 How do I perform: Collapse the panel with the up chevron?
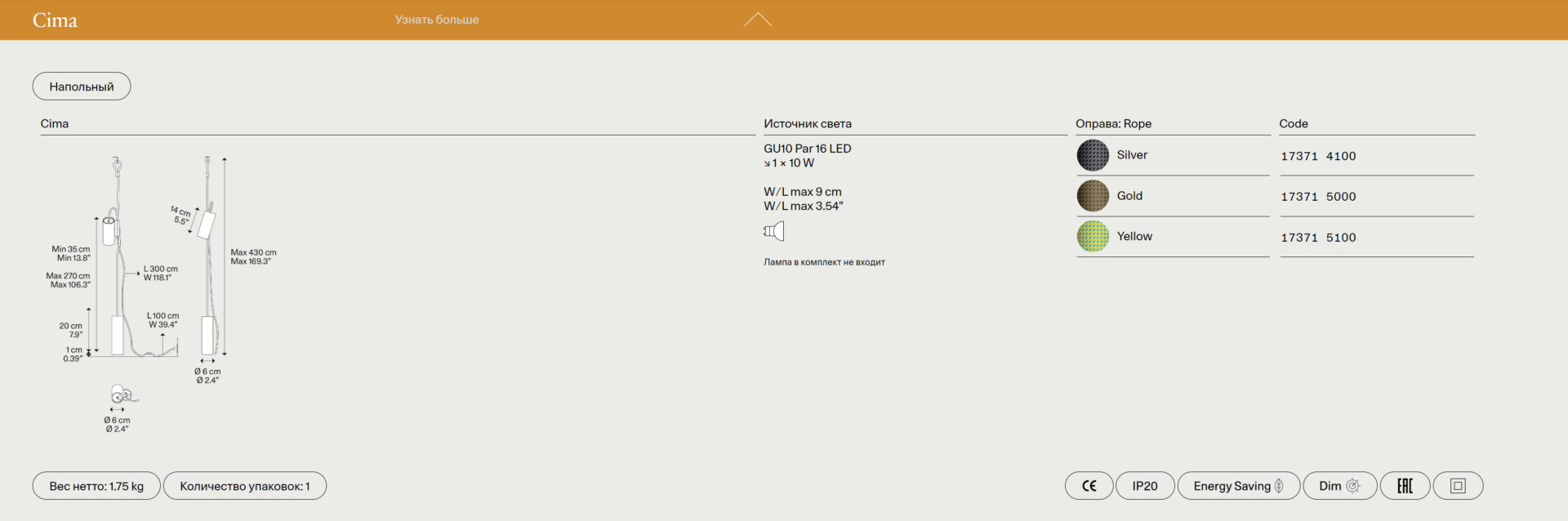(x=757, y=20)
